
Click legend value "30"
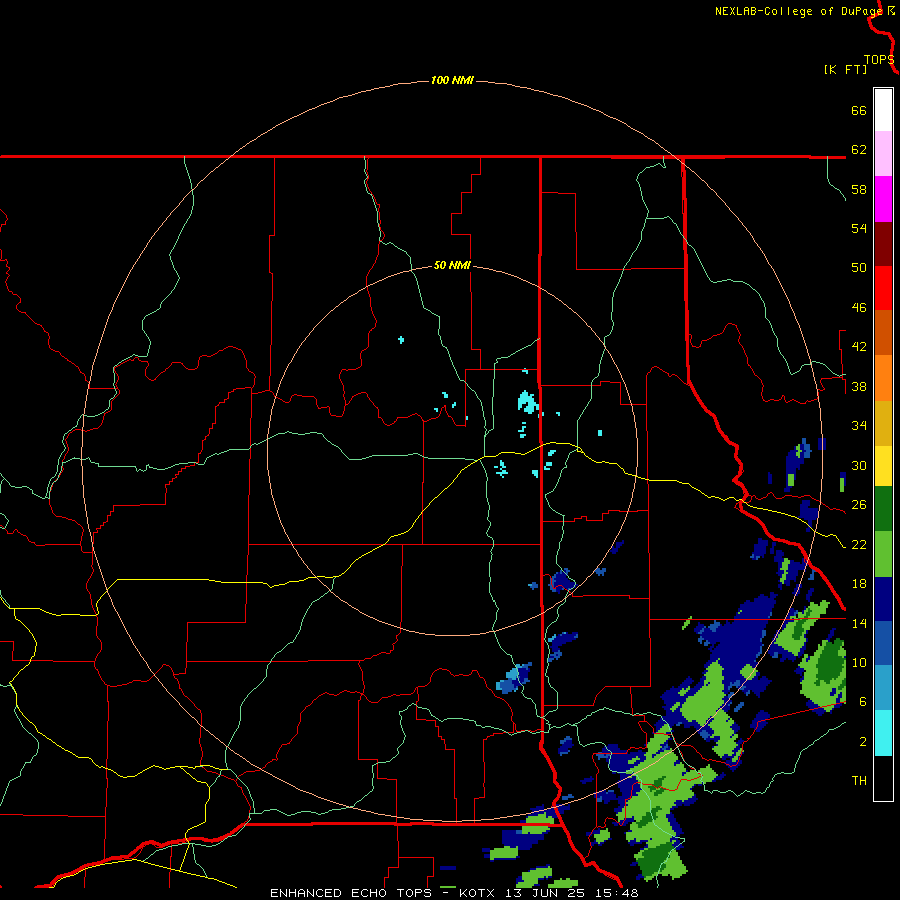[x=859, y=465]
